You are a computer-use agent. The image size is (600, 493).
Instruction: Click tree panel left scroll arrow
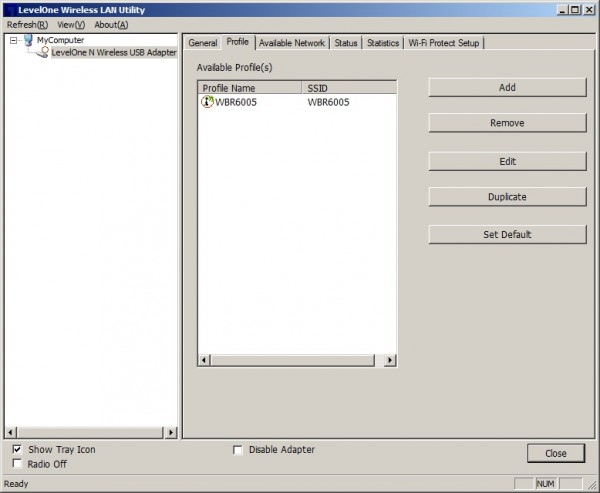coord(10,433)
